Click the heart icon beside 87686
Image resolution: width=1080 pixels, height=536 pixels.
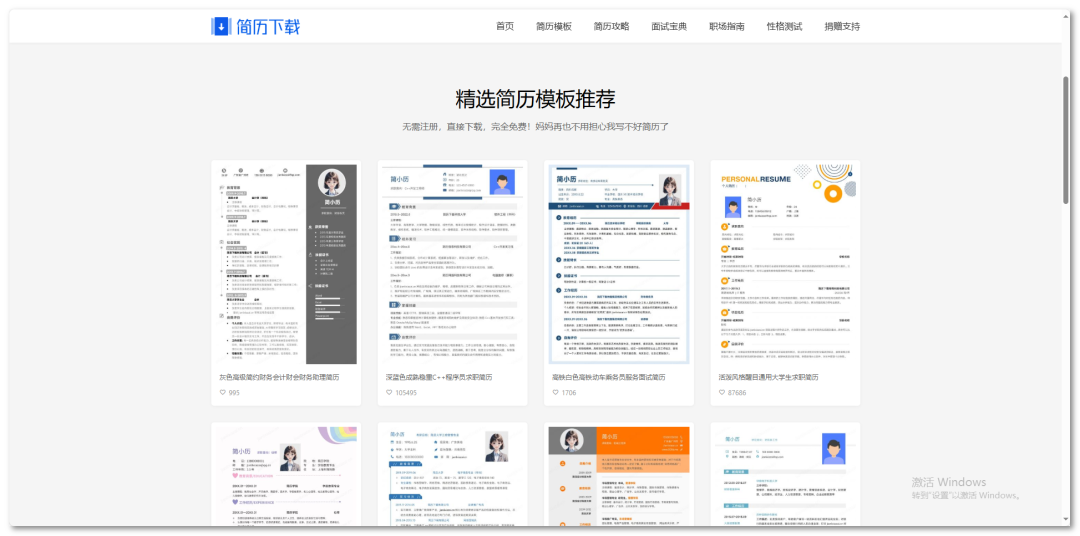722,393
